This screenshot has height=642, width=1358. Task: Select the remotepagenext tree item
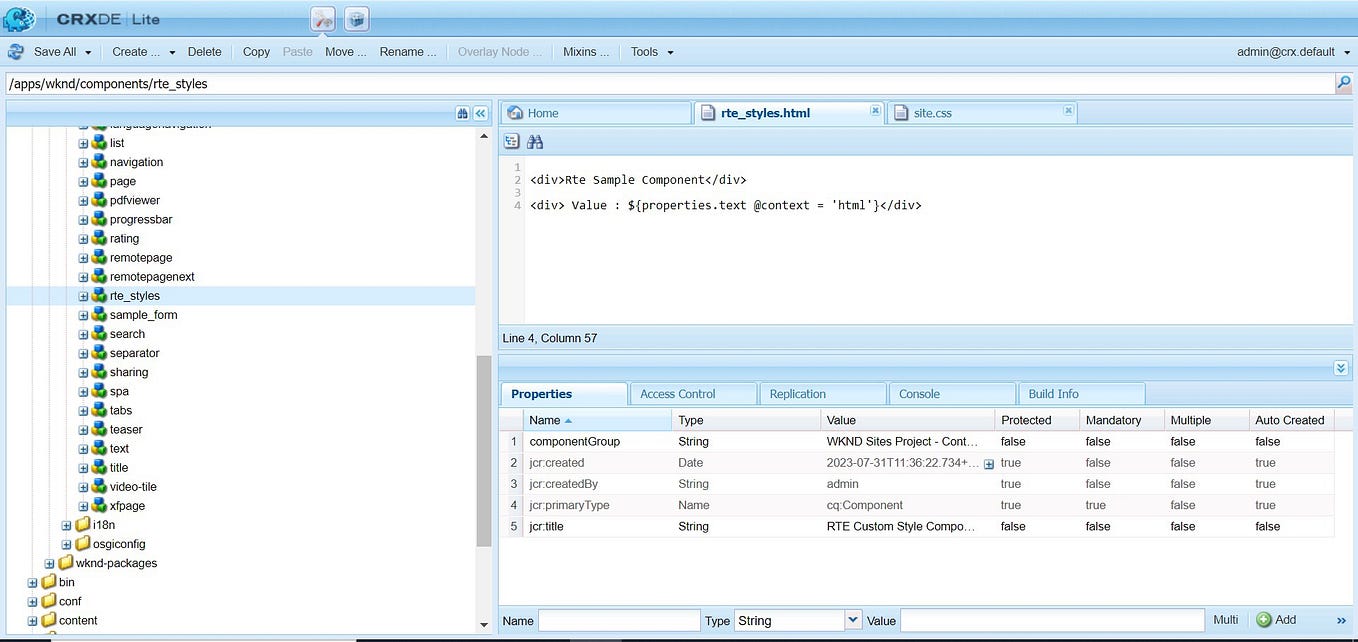tap(152, 277)
